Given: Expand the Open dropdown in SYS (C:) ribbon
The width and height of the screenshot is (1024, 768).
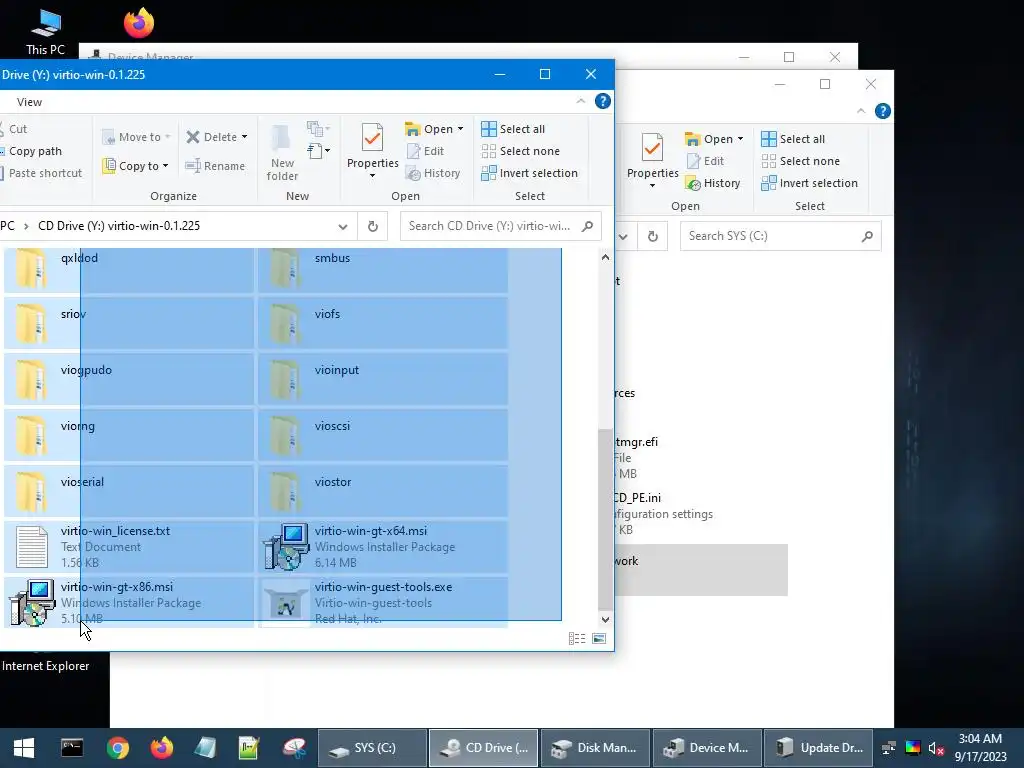Looking at the screenshot, I should (740, 139).
